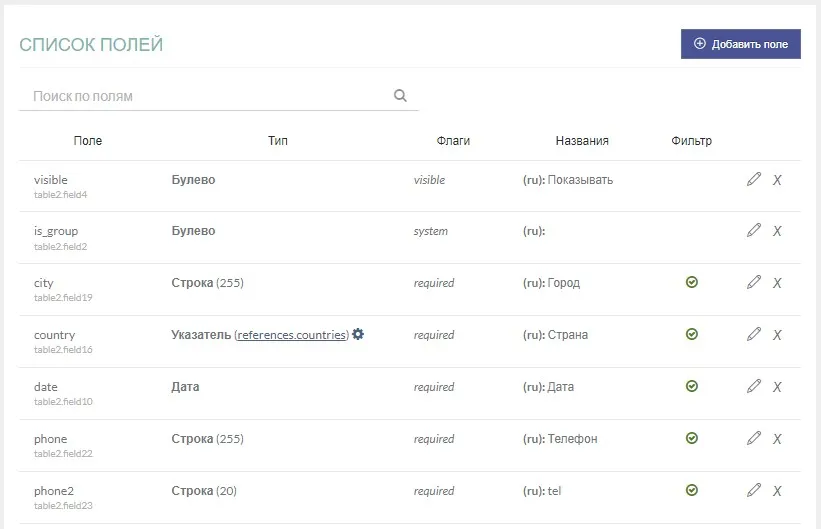Delete the is_group field with X icon

point(777,231)
